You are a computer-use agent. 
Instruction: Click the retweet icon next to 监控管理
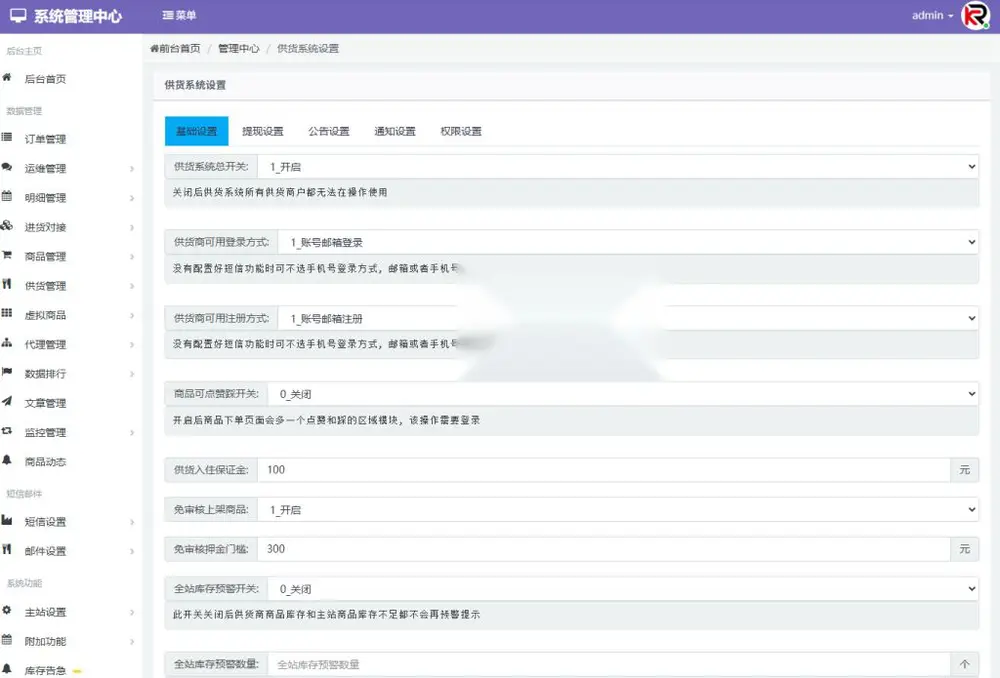[7, 431]
